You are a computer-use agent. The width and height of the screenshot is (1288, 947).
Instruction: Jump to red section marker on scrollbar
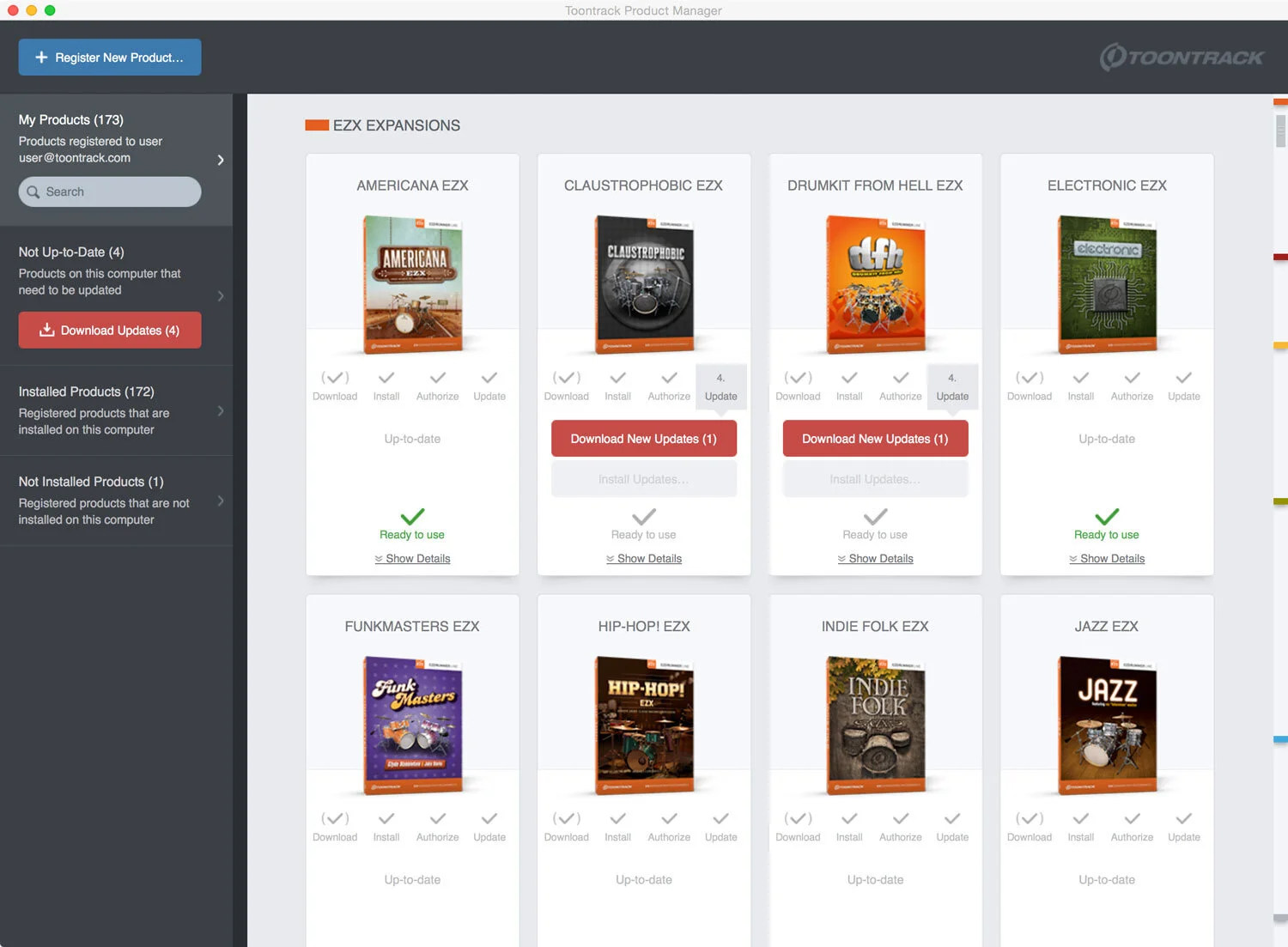1280,257
